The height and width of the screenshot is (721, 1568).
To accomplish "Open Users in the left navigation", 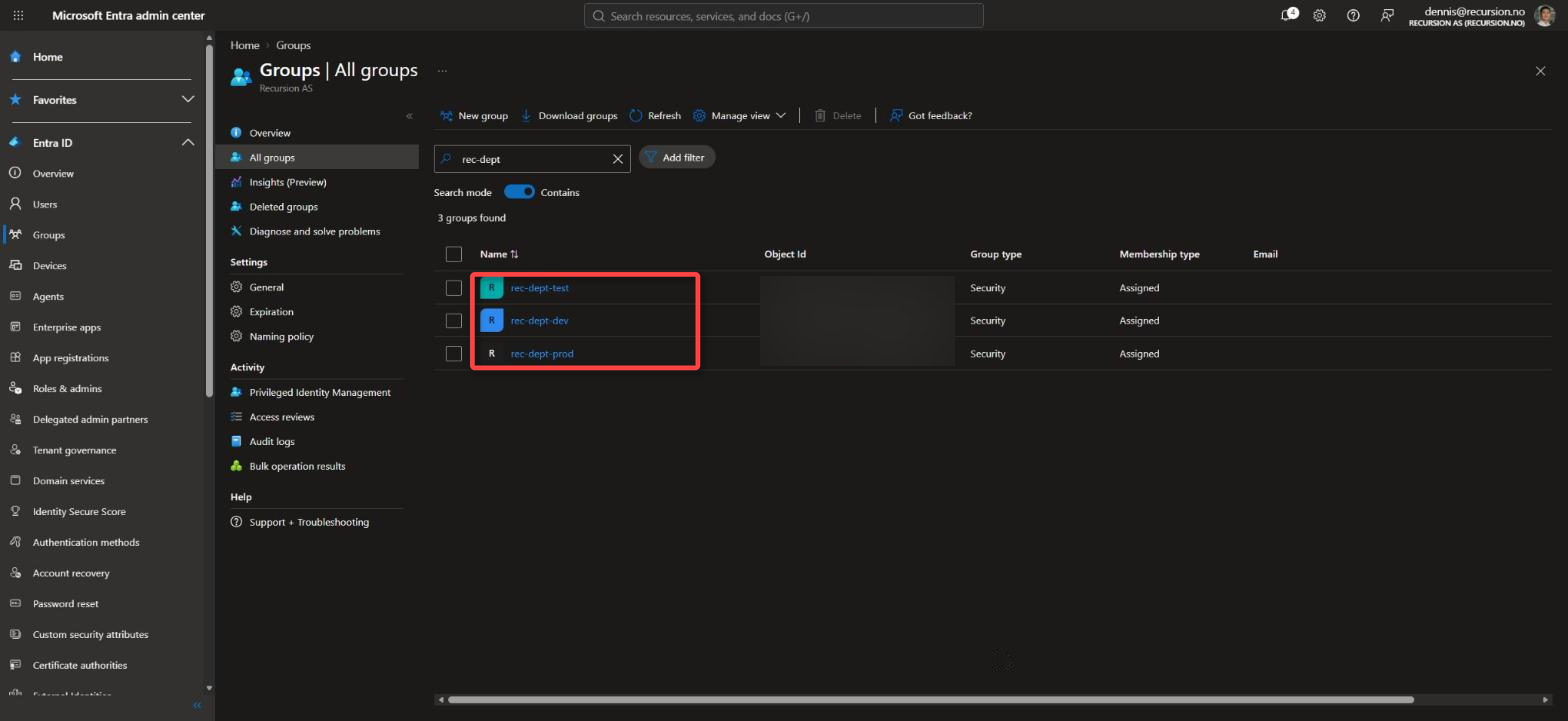I will click(45, 204).
